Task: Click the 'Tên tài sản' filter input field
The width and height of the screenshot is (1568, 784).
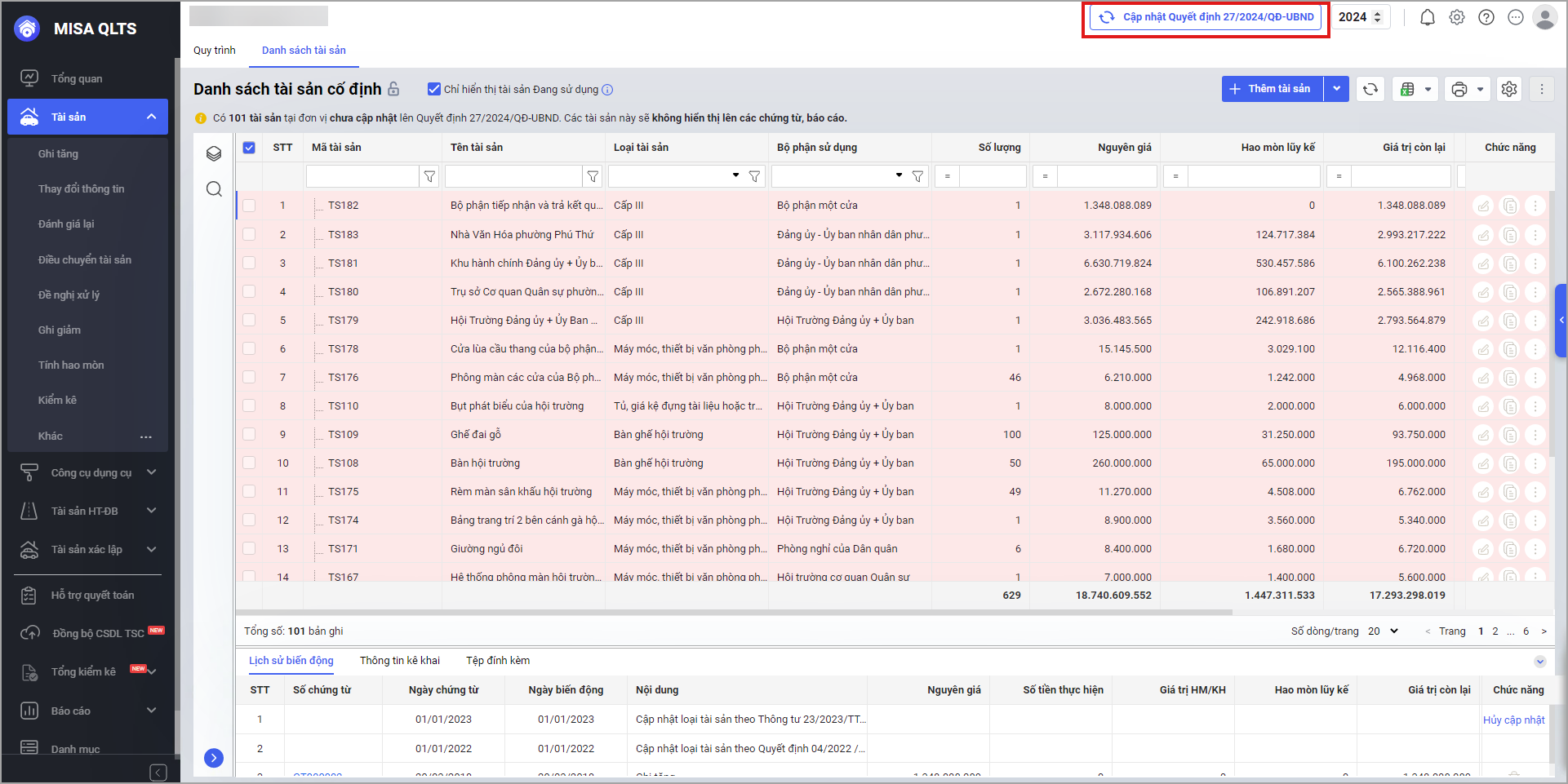Action: point(513,176)
